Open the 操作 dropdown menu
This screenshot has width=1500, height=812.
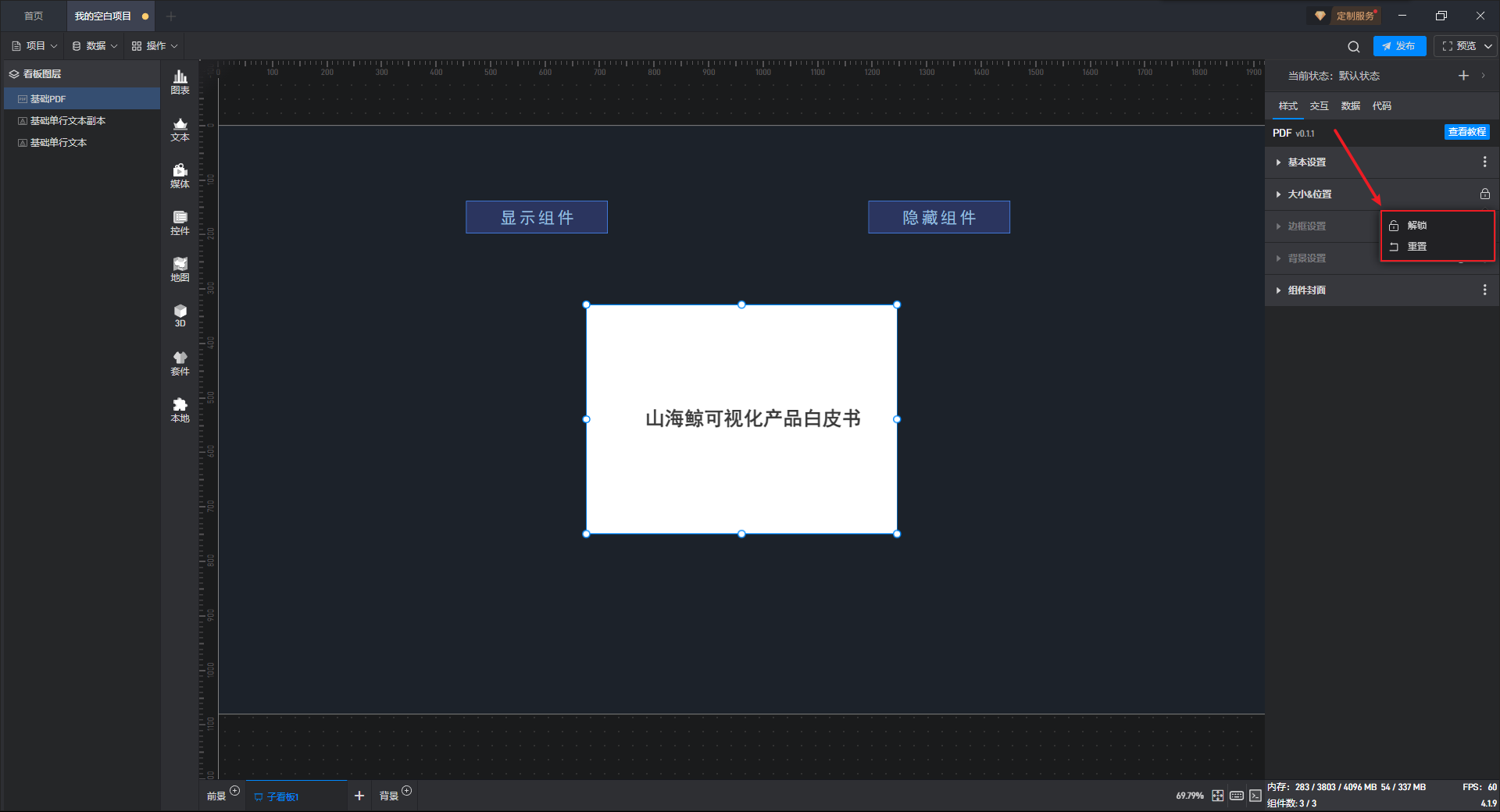point(155,46)
